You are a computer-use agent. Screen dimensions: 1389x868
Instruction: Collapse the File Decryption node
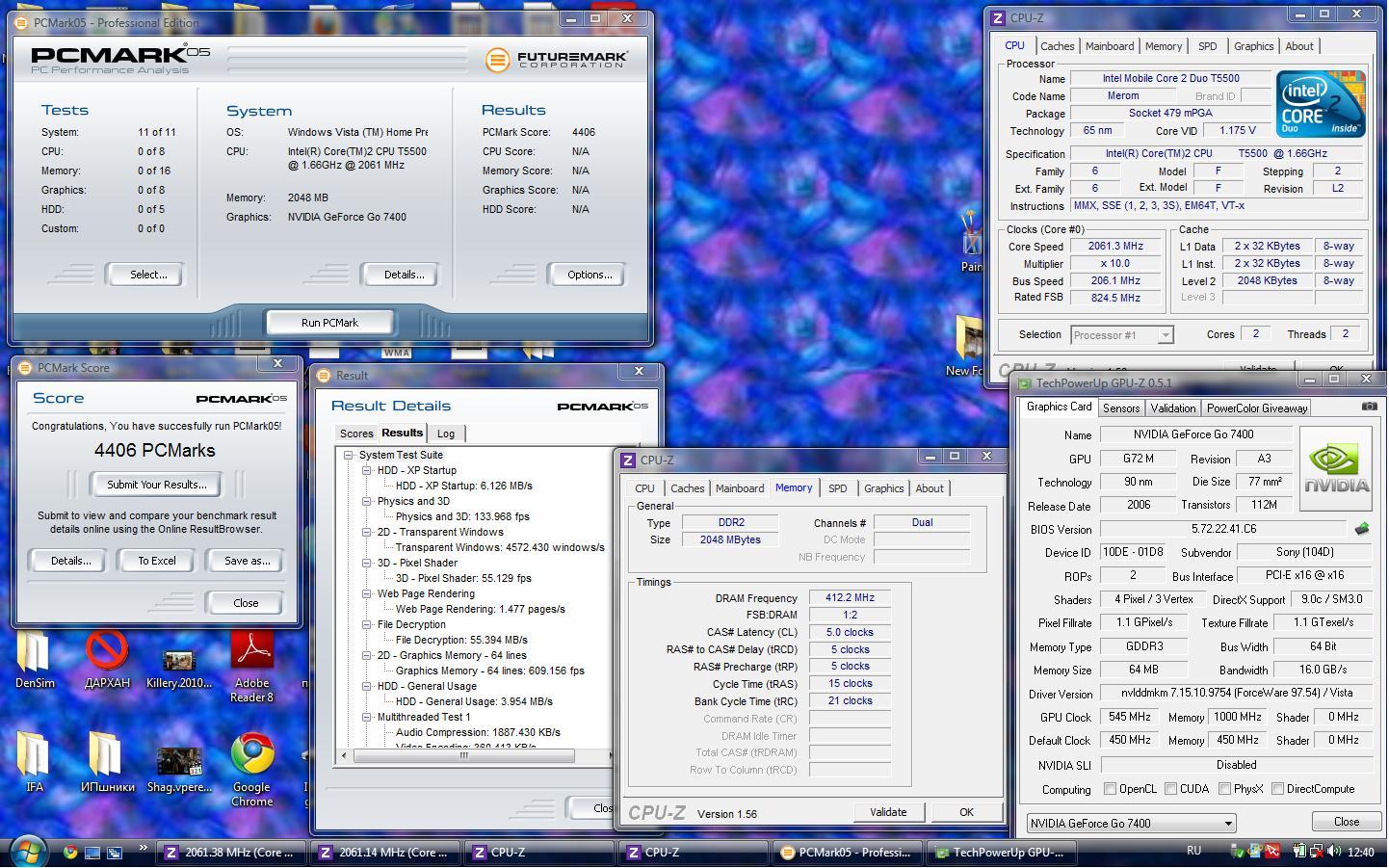pyautogui.click(x=367, y=624)
